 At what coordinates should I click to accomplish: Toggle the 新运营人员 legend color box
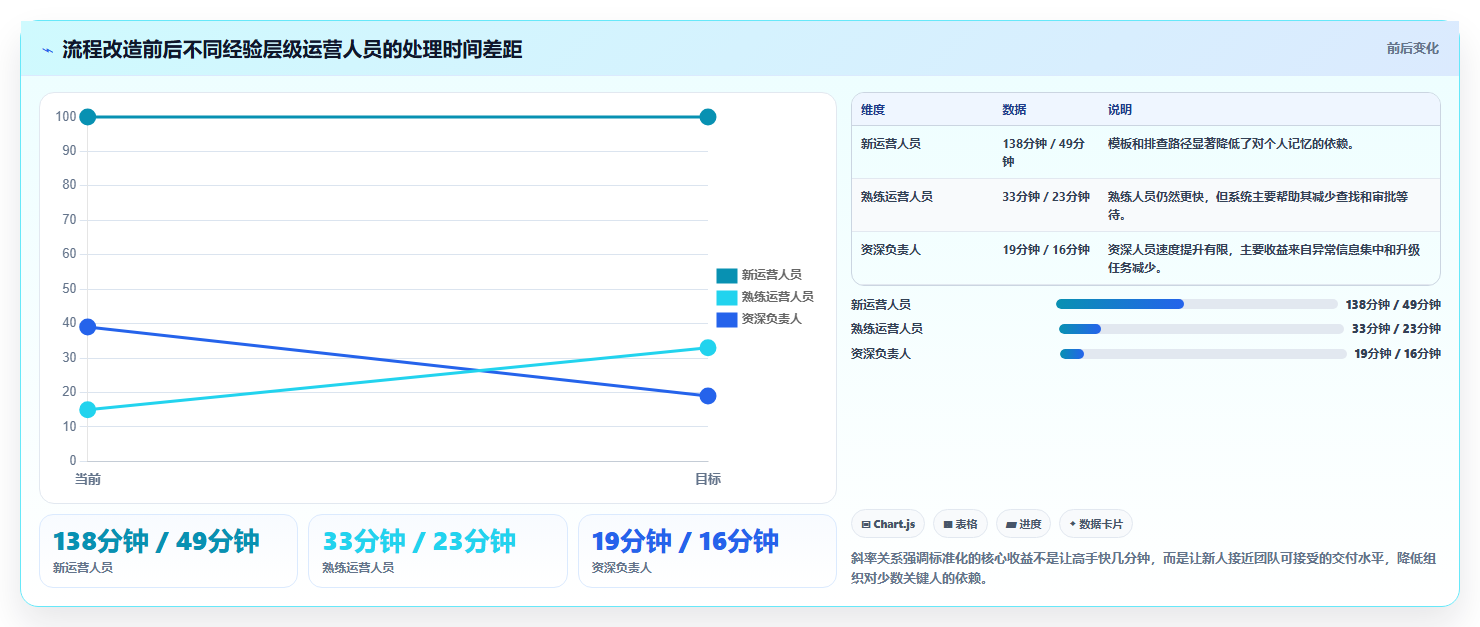pyautogui.click(x=726, y=275)
